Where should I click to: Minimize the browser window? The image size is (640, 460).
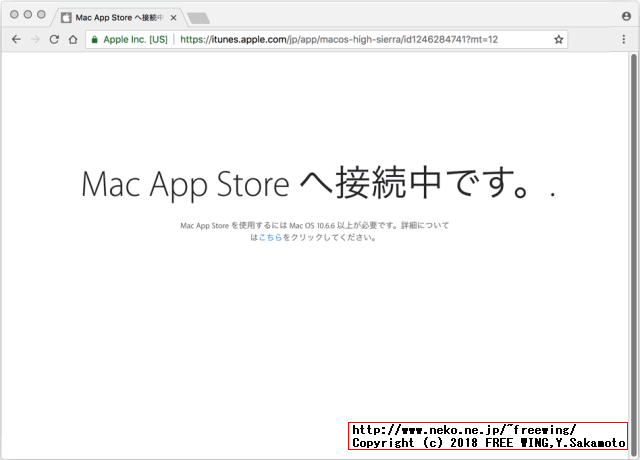pyautogui.click(x=28, y=15)
